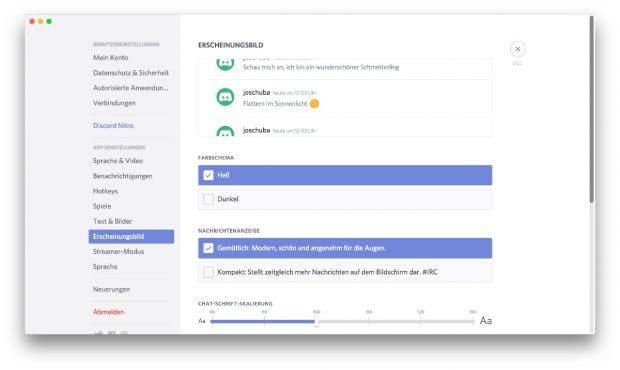Set chat font scaling to the rightmost tick
620x370 pixels.
coord(473,321)
